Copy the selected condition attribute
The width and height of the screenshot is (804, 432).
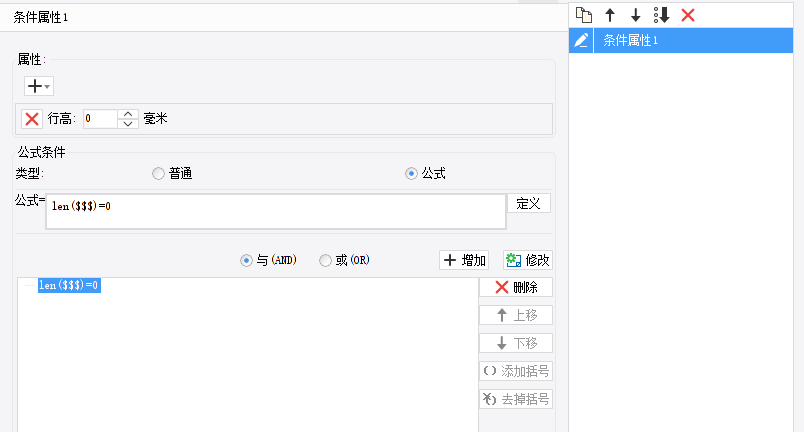tap(584, 15)
